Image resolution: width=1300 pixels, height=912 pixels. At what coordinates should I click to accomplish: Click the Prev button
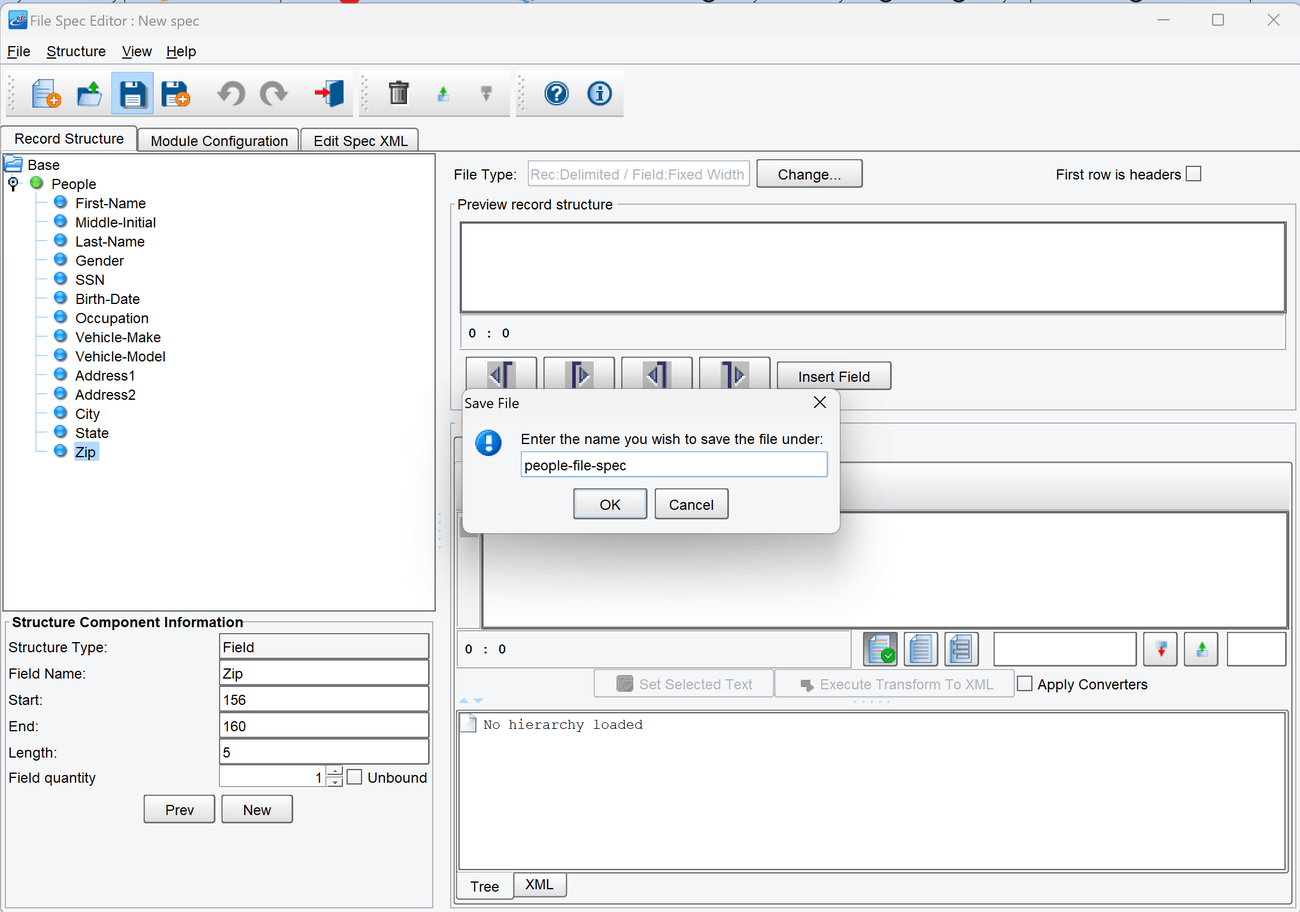tap(179, 809)
